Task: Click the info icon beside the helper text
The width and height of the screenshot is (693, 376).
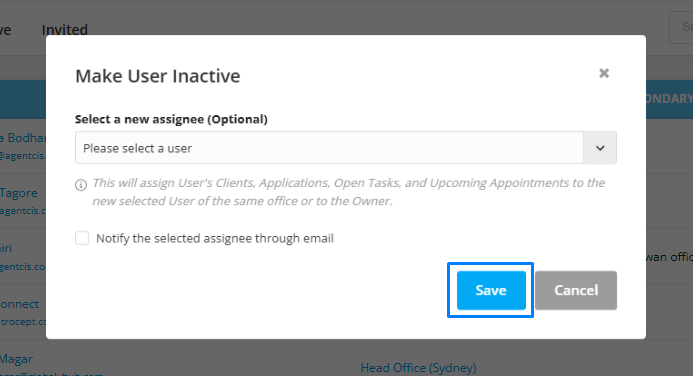Action: click(x=81, y=185)
